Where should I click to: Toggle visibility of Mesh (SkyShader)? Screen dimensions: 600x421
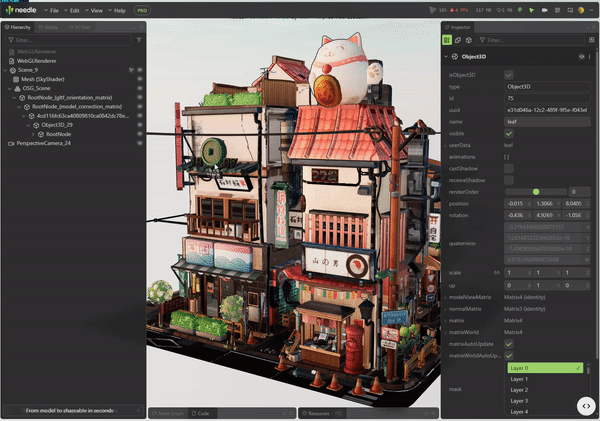click(140, 79)
